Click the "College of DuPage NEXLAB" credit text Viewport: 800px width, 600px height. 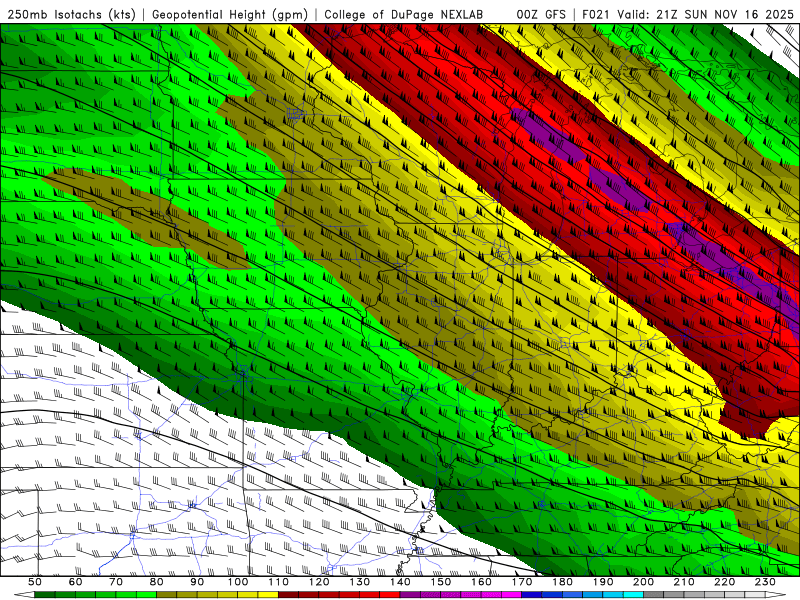(404, 14)
